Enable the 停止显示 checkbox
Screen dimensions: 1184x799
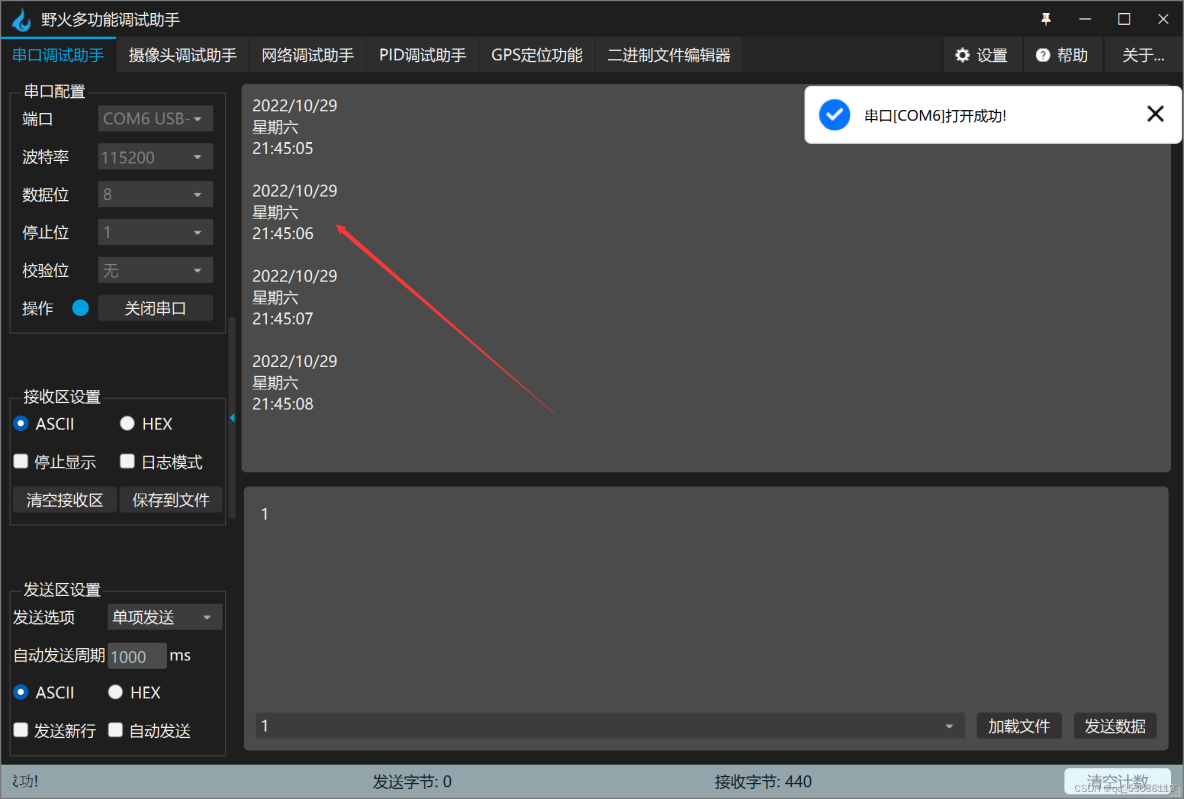pos(21,461)
